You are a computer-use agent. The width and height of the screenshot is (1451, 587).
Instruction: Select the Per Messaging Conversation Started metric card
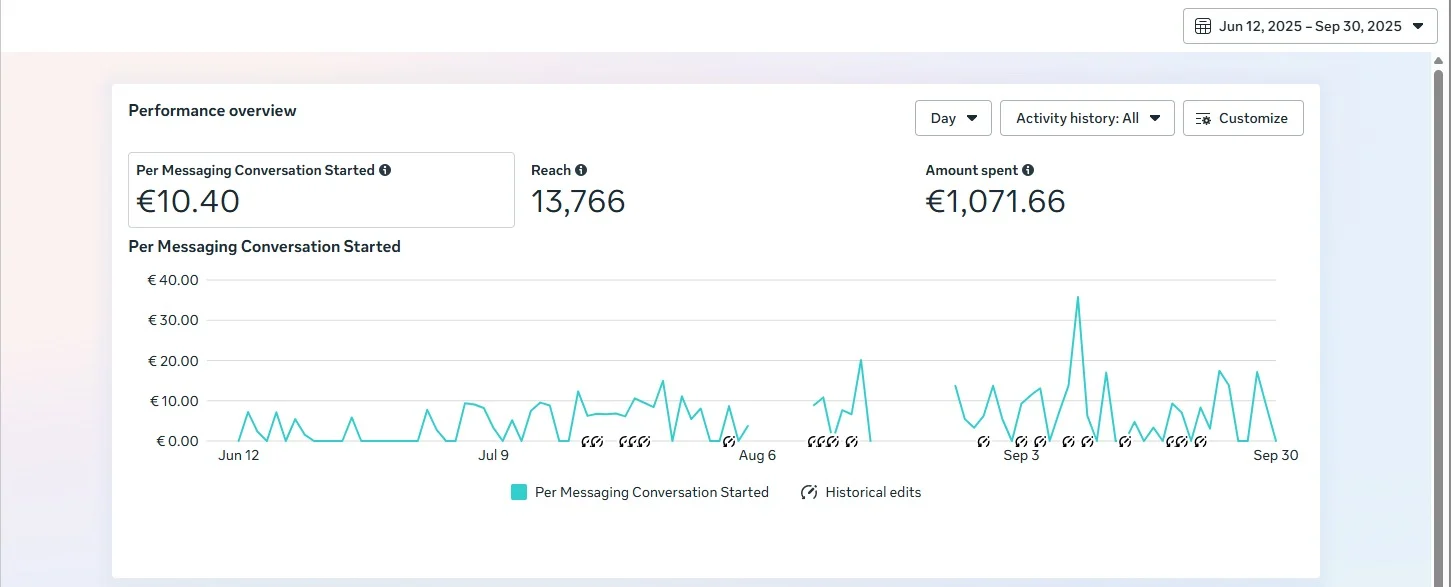(x=321, y=190)
